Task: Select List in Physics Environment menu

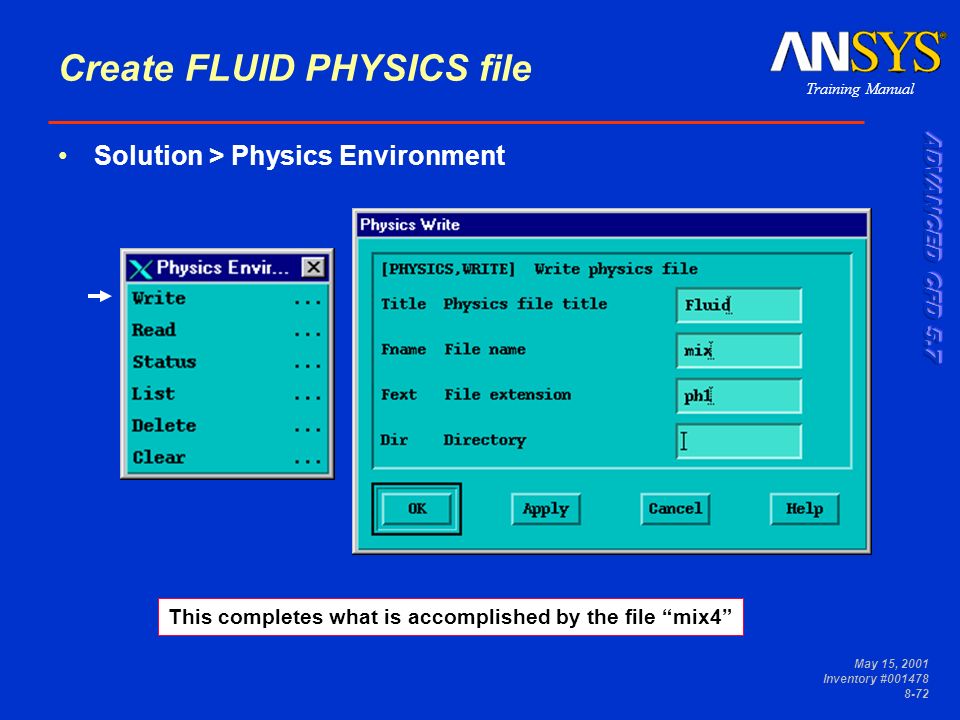Action: 227,394
